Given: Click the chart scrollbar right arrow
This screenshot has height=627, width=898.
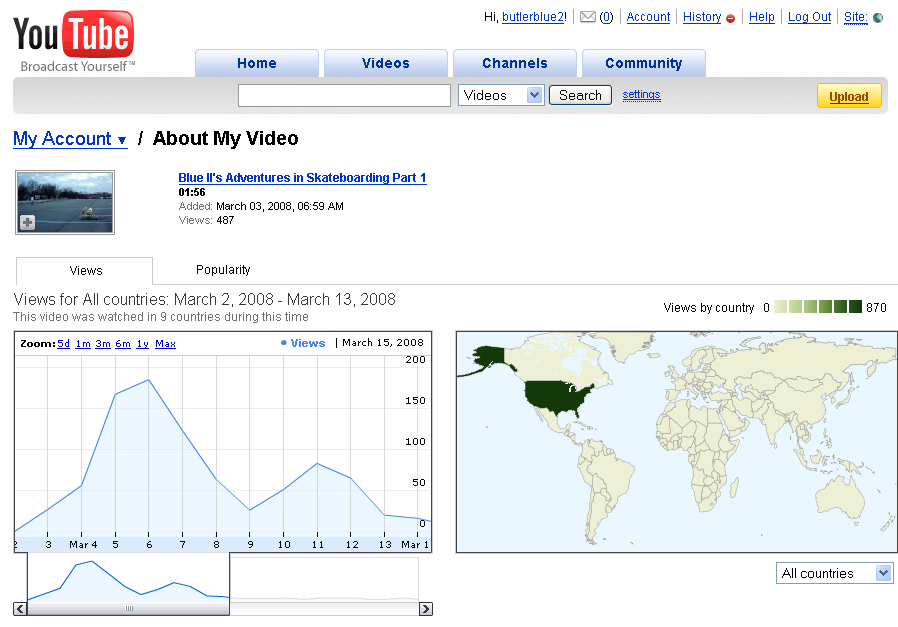Looking at the screenshot, I should pos(426,609).
